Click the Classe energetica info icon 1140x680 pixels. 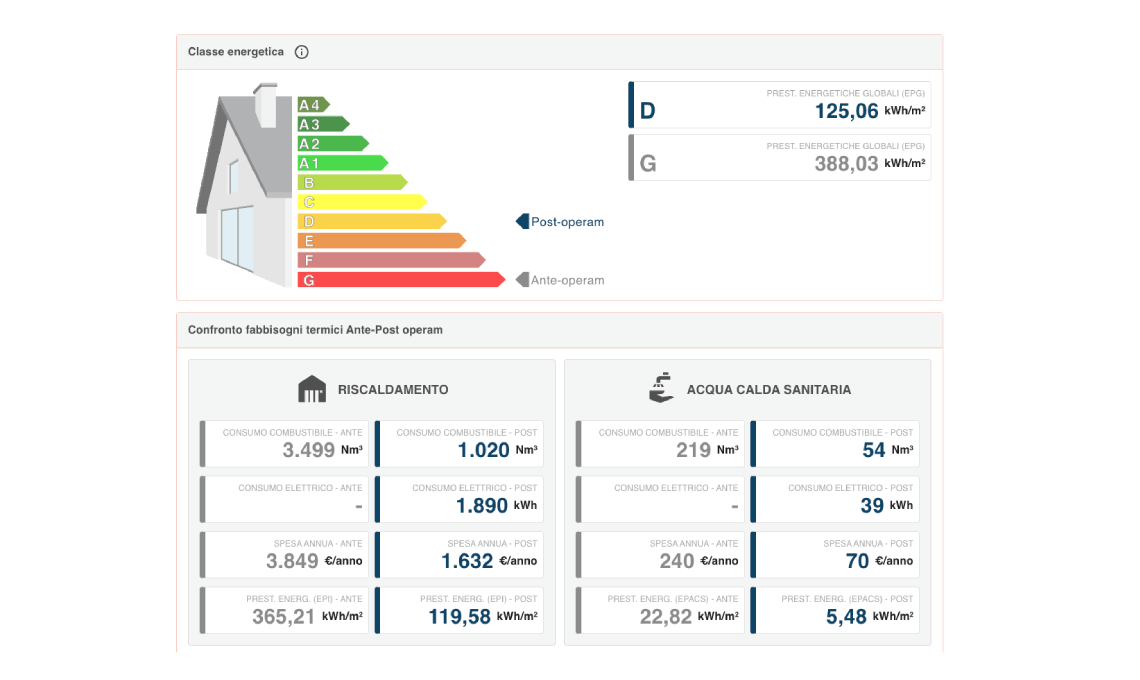[302, 52]
